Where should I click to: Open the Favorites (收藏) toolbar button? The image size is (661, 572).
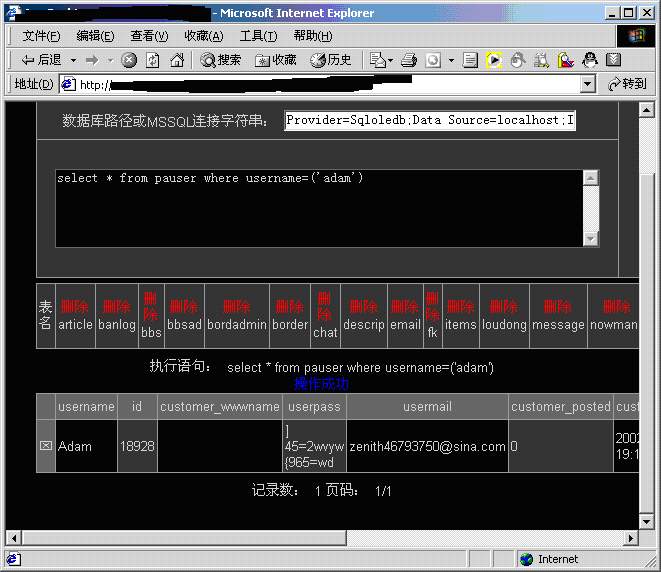point(276,60)
